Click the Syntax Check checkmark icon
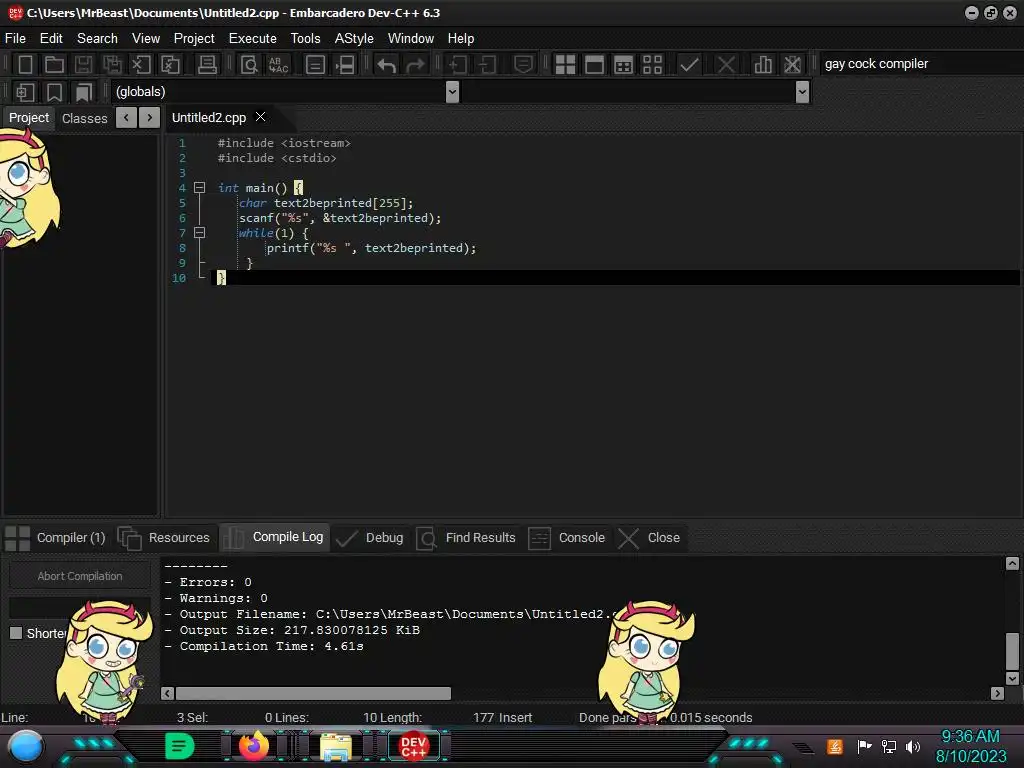Image resolution: width=1024 pixels, height=768 pixels. [x=689, y=65]
